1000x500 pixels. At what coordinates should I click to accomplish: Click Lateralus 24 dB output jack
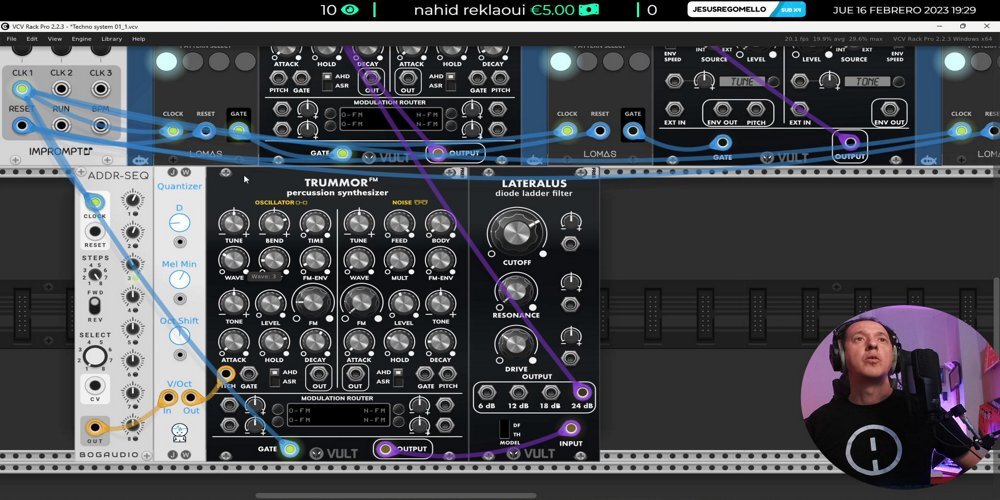click(x=582, y=392)
